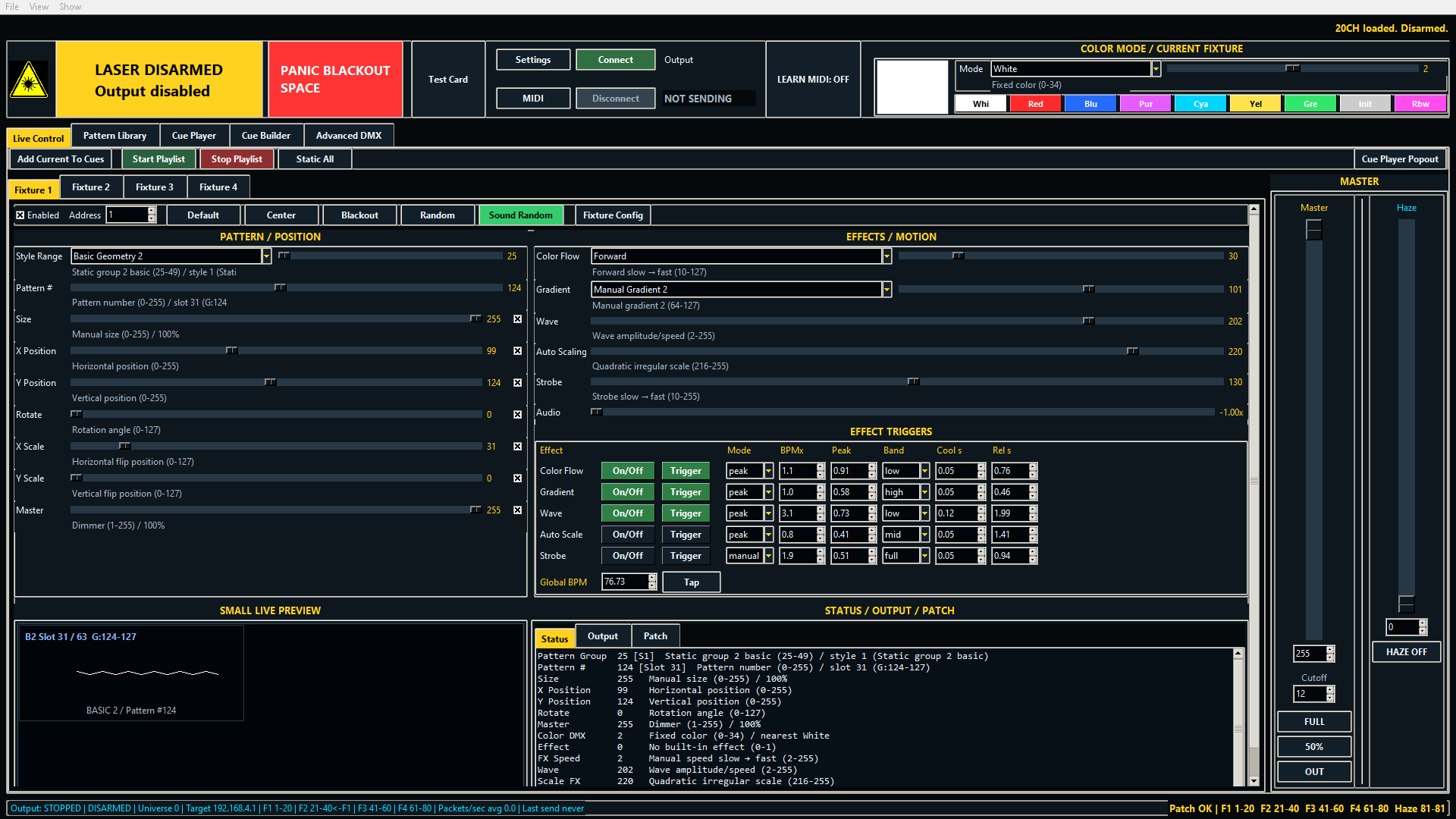Click the Static All button
This screenshot has width=1456, height=819.
pos(315,159)
